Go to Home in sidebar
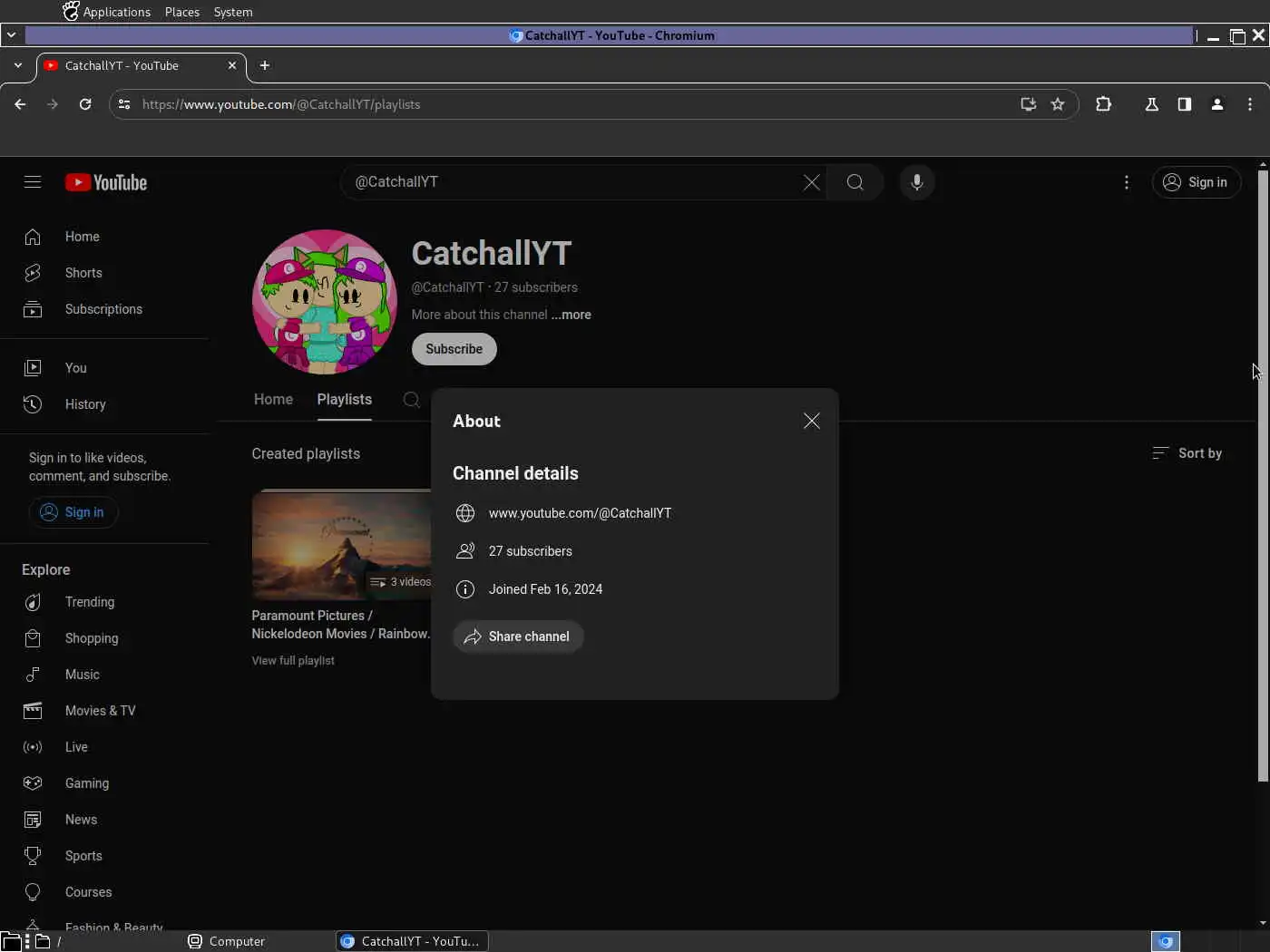Screen dimensions: 1270x952 (104, 237)
